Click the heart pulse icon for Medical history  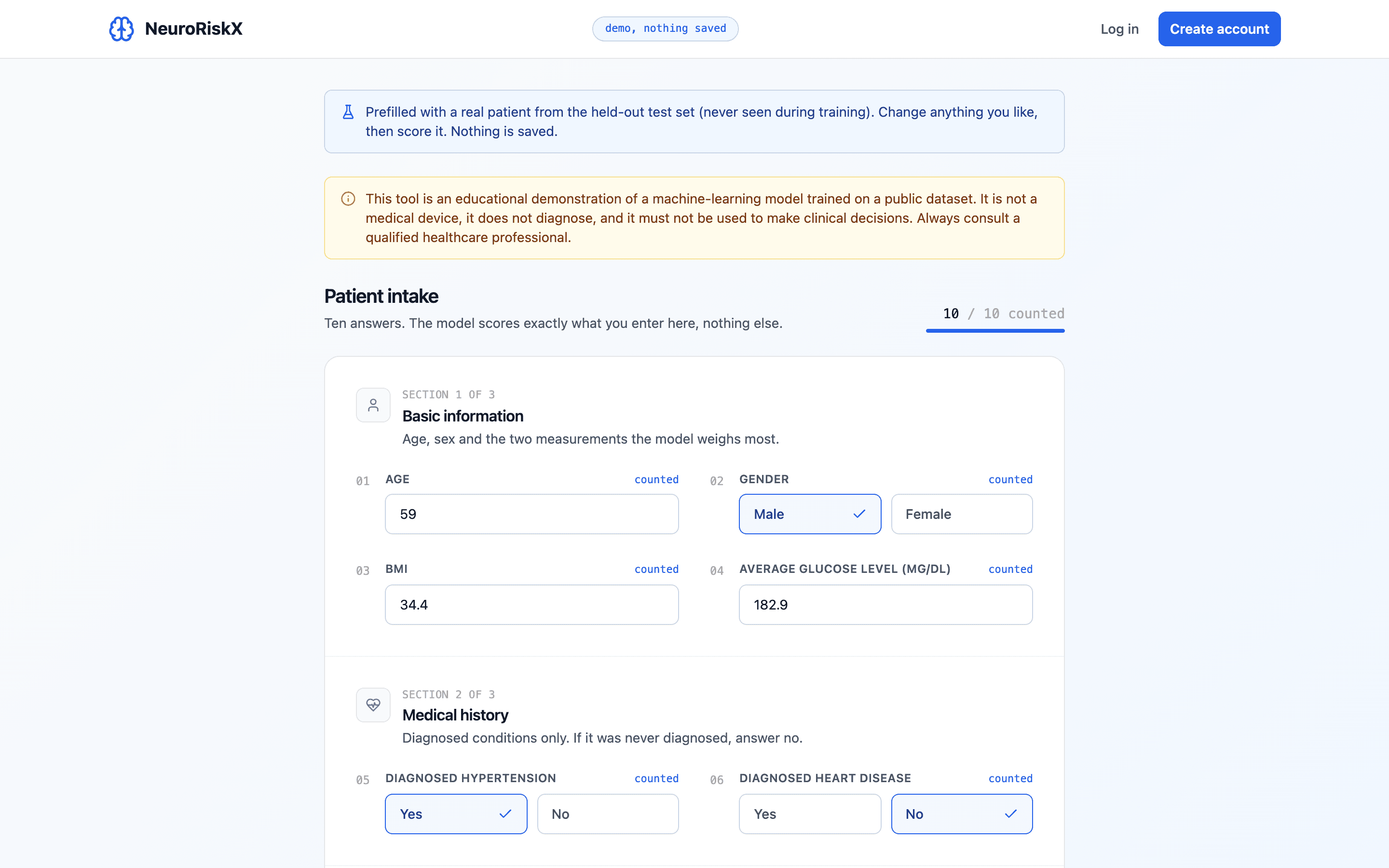click(373, 705)
